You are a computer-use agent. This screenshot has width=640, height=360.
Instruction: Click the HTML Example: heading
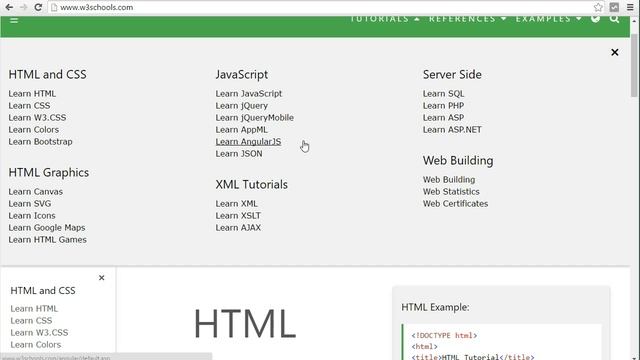(x=435, y=307)
